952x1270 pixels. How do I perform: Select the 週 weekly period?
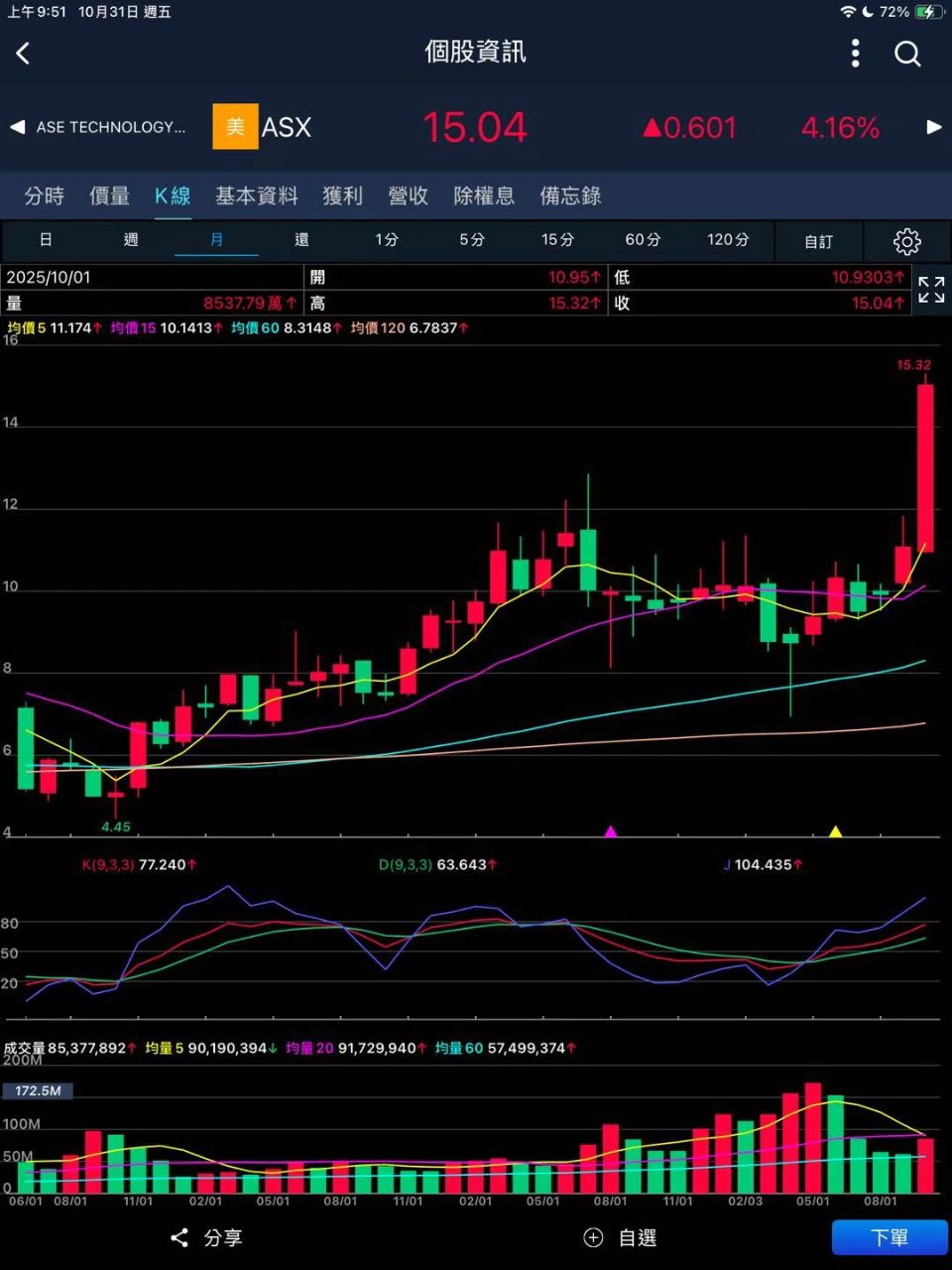click(x=131, y=240)
